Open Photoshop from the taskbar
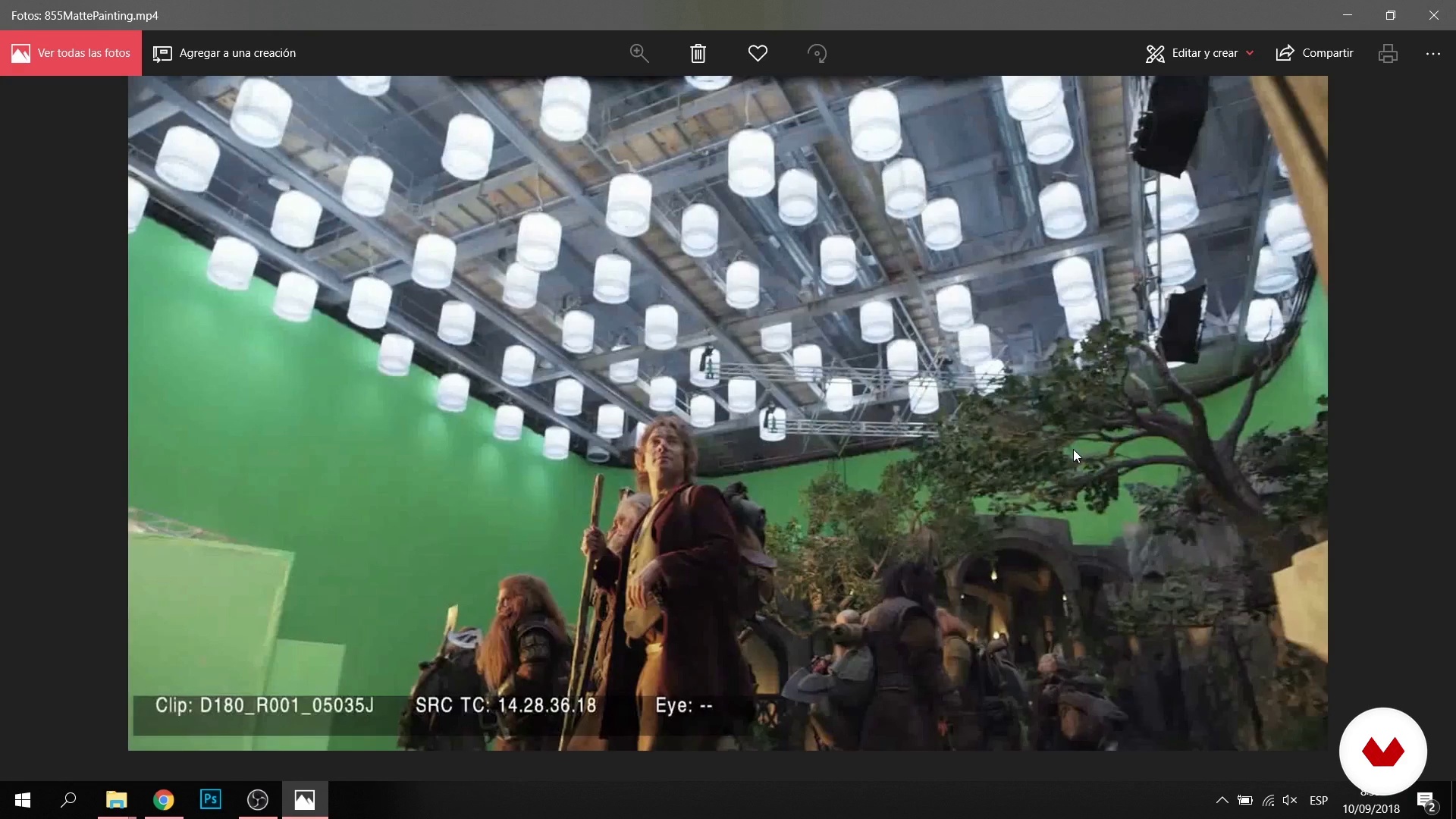 (x=210, y=800)
